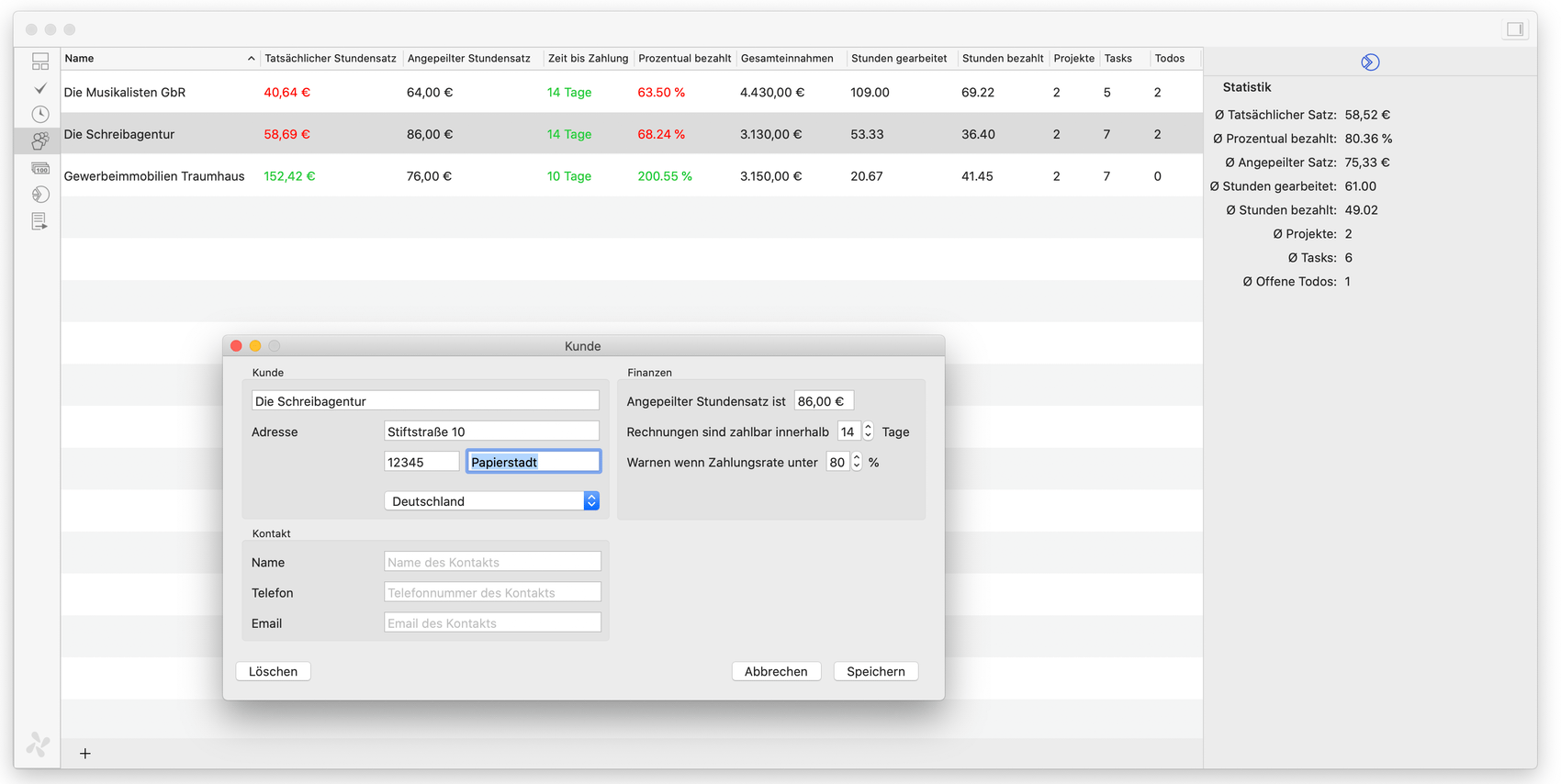
Task: Click the pinwheel logo icon at sidebar bottom
Action: tap(39, 744)
